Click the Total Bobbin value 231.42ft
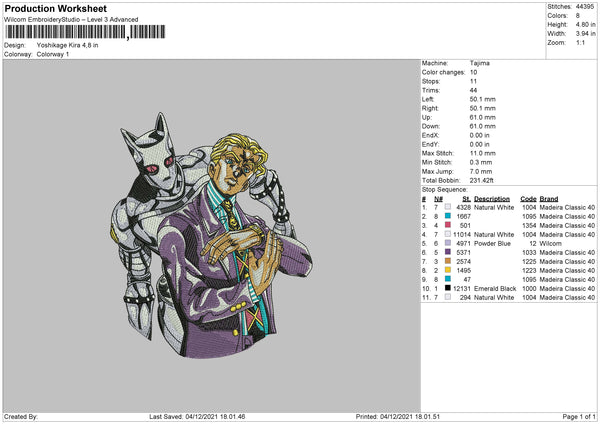The height and width of the screenshot is (424, 600). [481, 180]
